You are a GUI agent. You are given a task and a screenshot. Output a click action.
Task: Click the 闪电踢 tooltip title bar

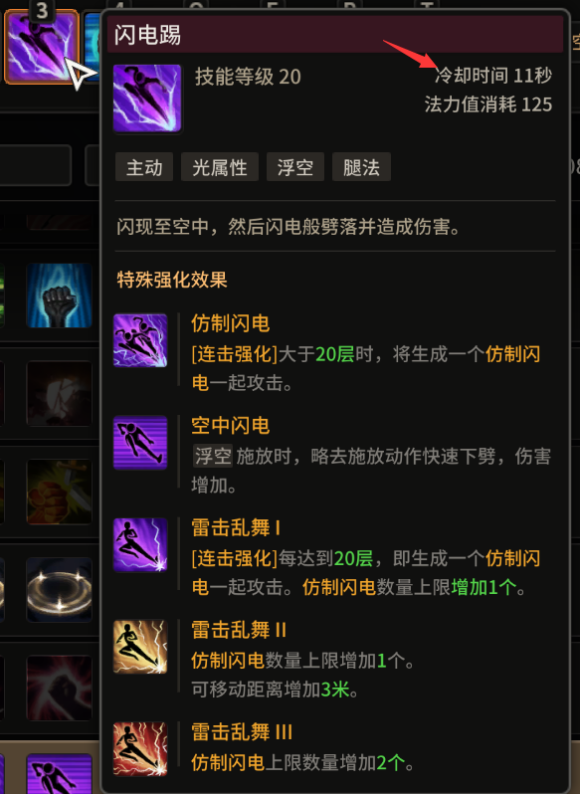(x=335, y=34)
